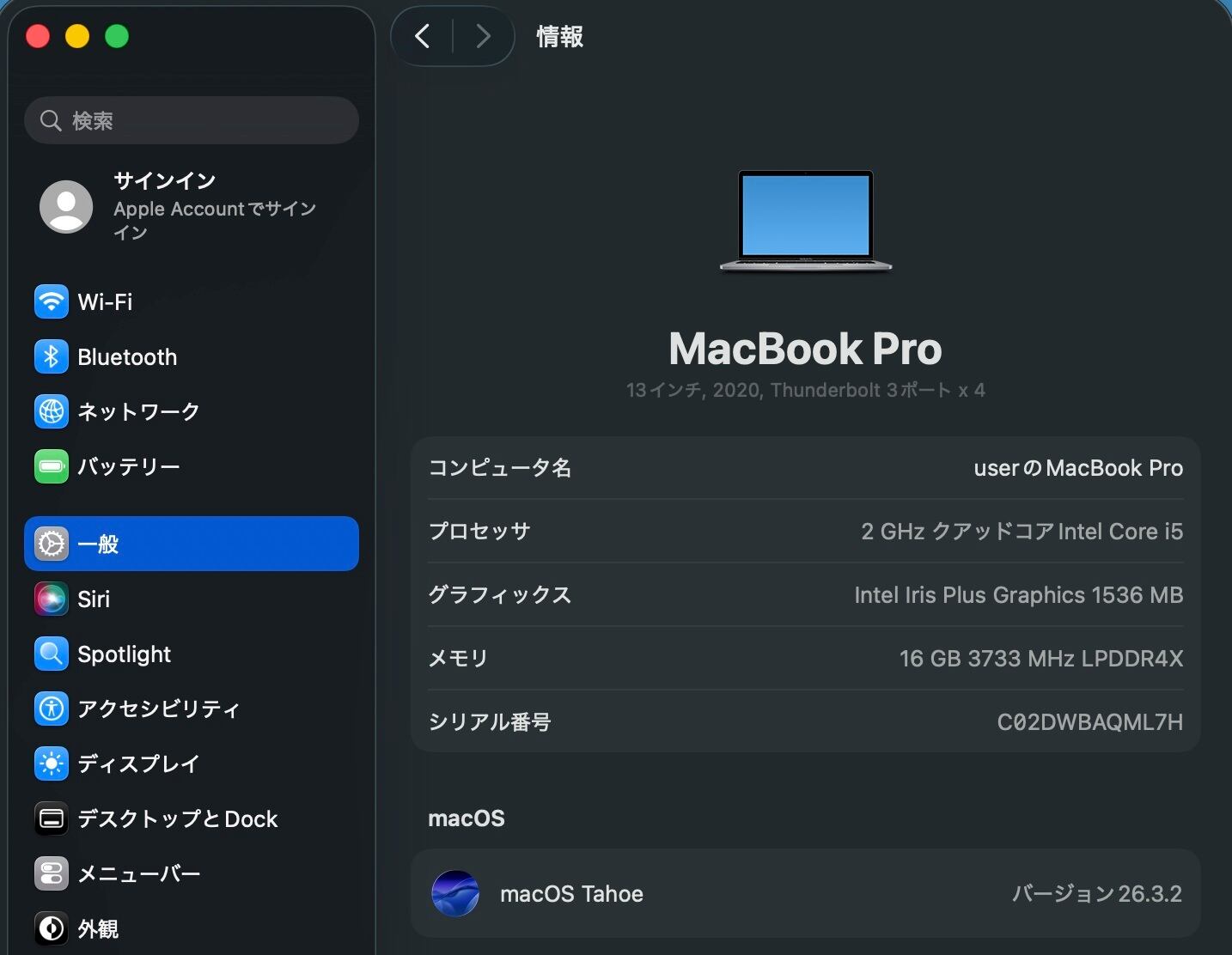Screen dimensions: 1232x955
Task: Click the 一般 gear icon
Action: tap(52, 544)
